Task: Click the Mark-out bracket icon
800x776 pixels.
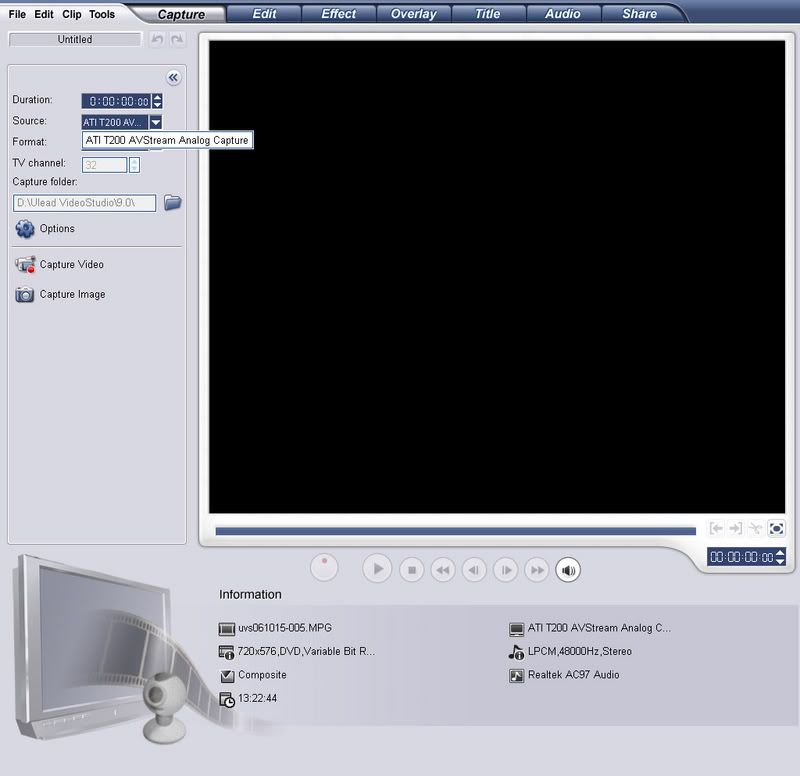Action: point(735,529)
